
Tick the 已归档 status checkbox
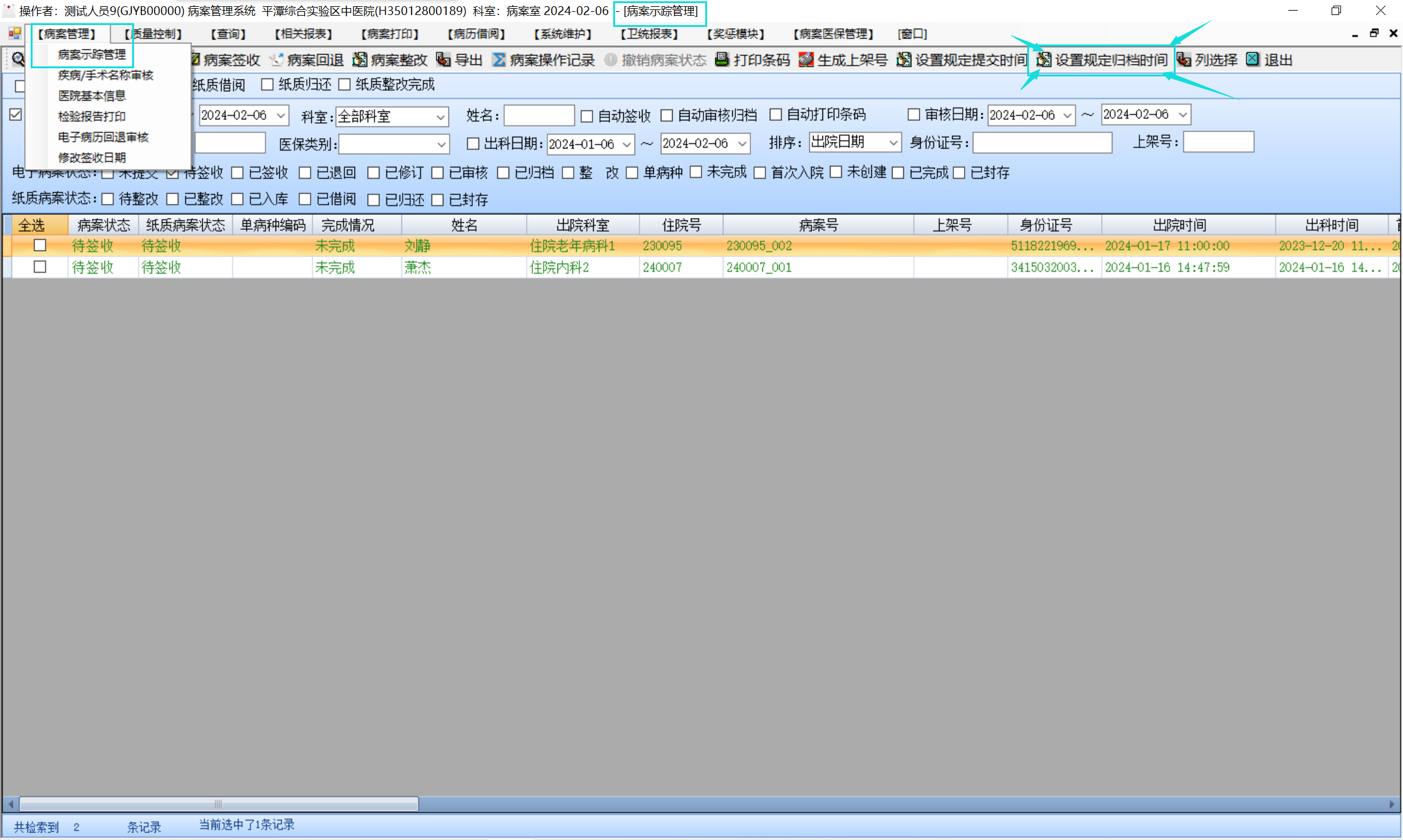pos(503,173)
